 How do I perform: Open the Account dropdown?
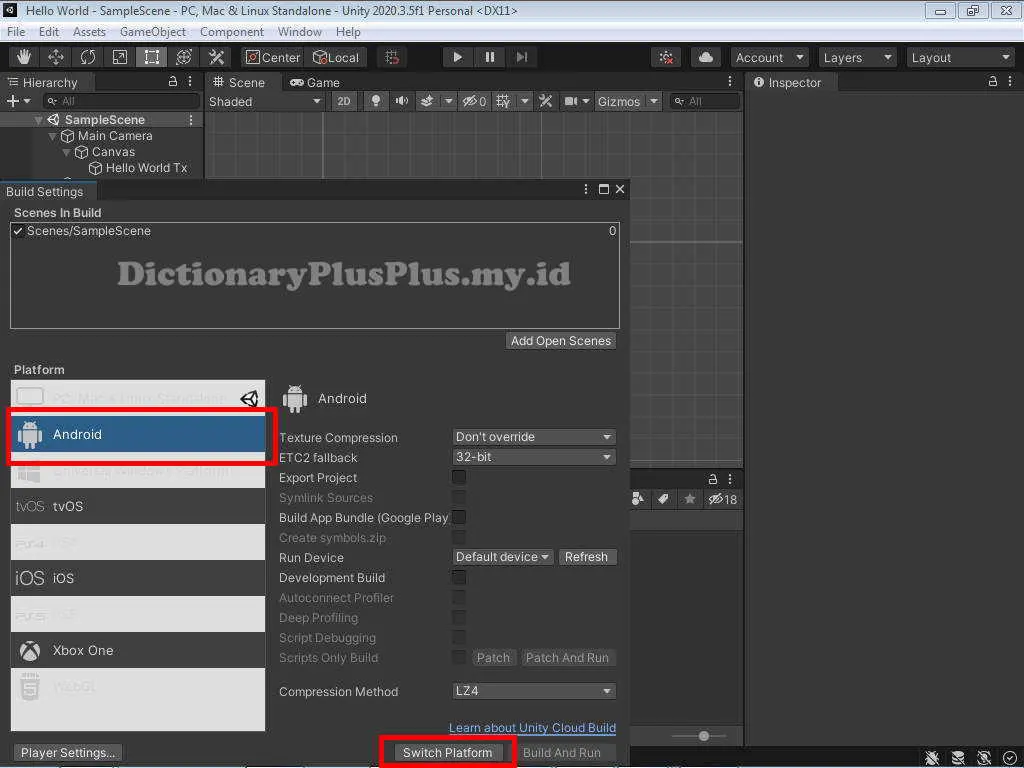(769, 57)
